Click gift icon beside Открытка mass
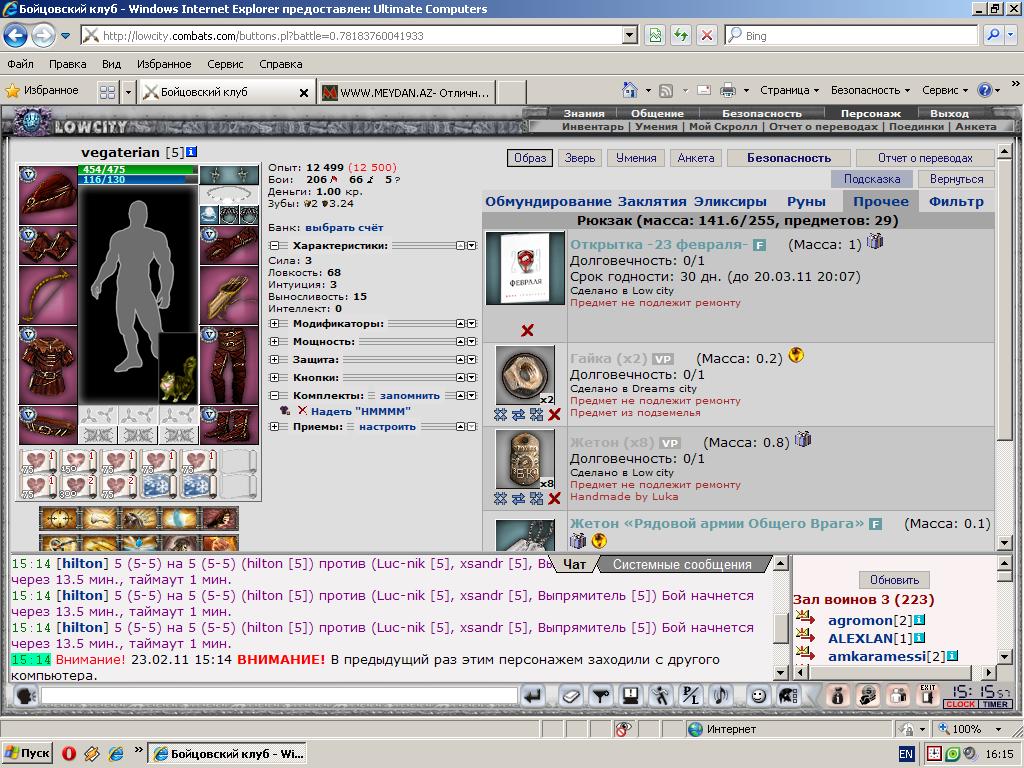 point(875,242)
